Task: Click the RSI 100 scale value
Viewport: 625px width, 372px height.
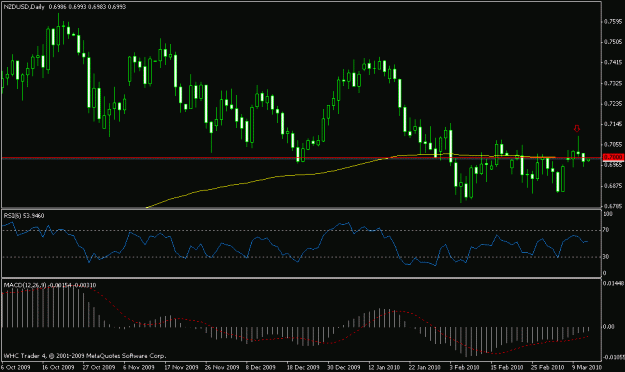Action: 608,214
